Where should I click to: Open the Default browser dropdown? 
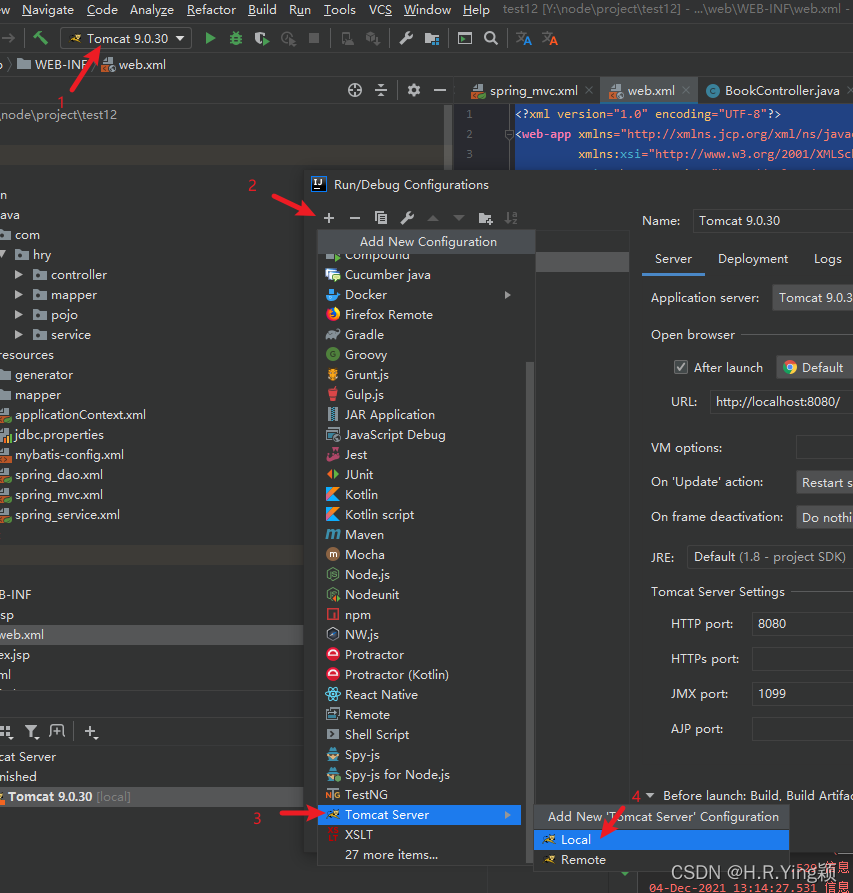click(814, 367)
